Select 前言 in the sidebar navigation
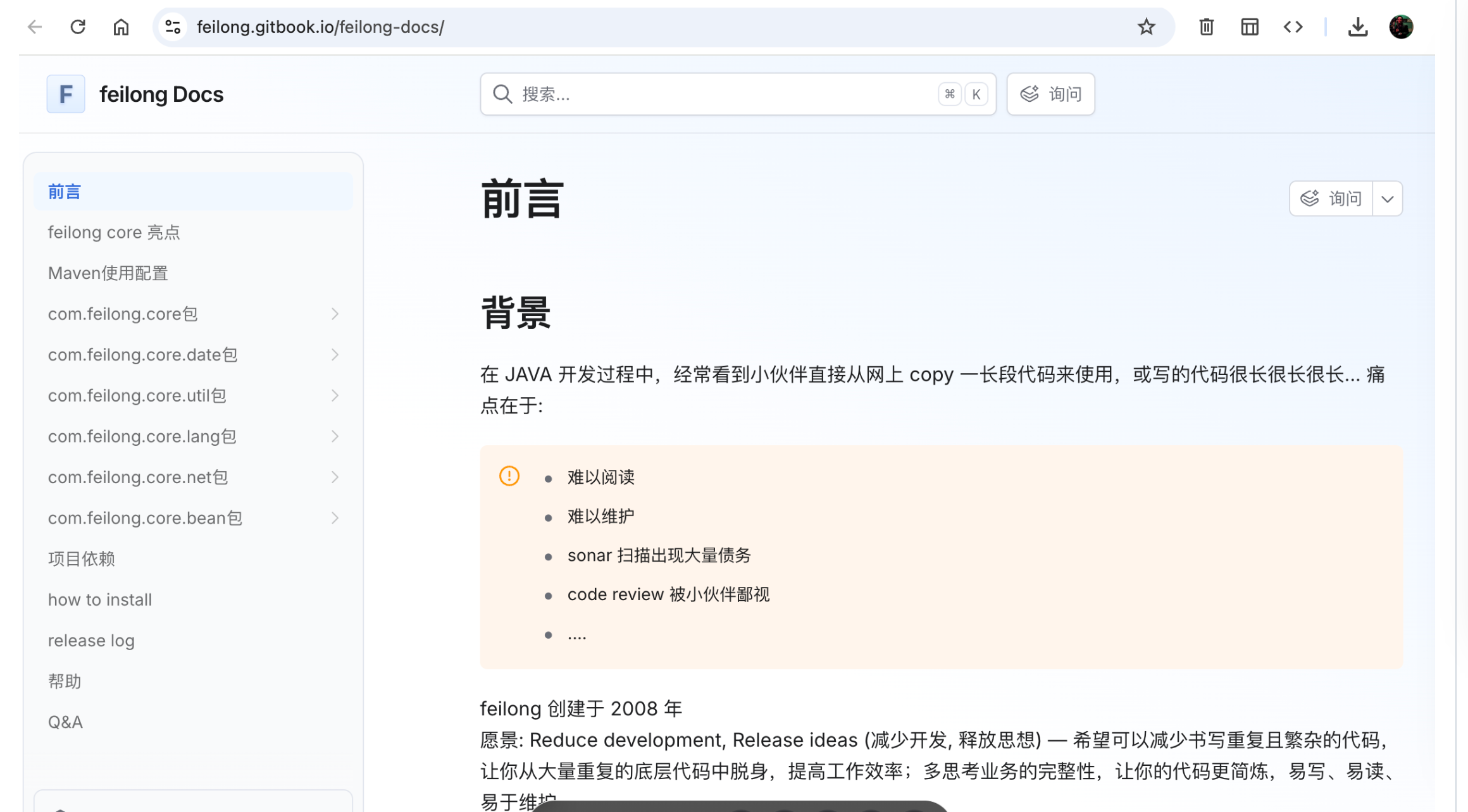 click(64, 191)
